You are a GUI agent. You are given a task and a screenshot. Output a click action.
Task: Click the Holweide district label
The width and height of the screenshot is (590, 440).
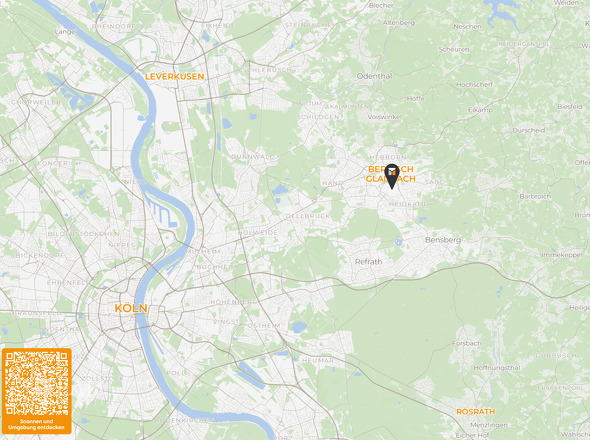pos(258,233)
